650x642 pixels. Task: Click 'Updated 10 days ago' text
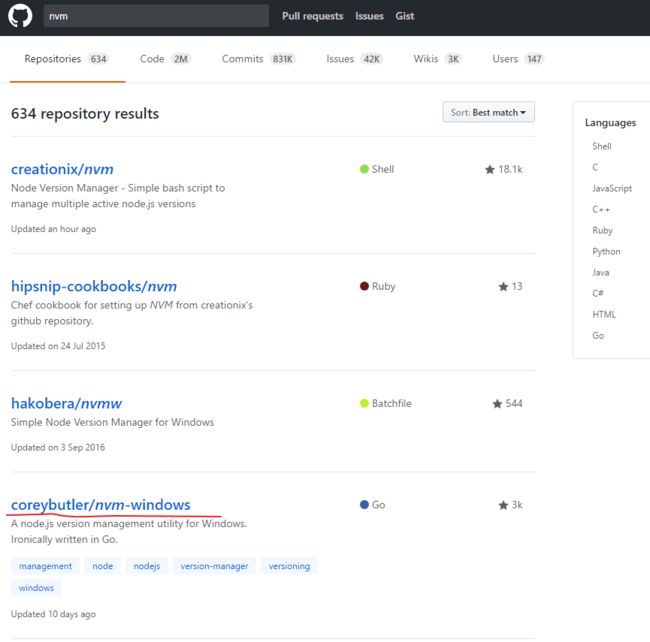click(x=53, y=614)
